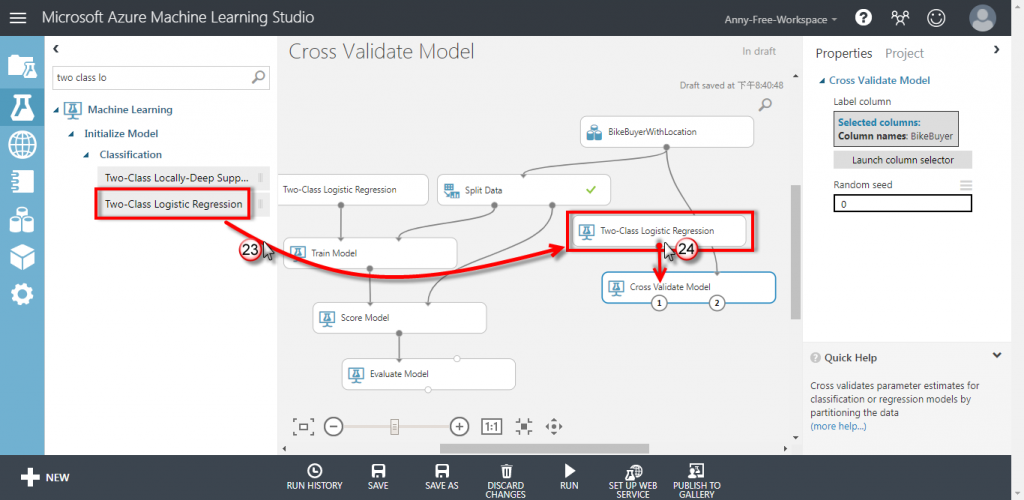Screen dimensions: 1024x500
Task: Click the Cross Validate Model experiment title
Action: tap(381, 52)
